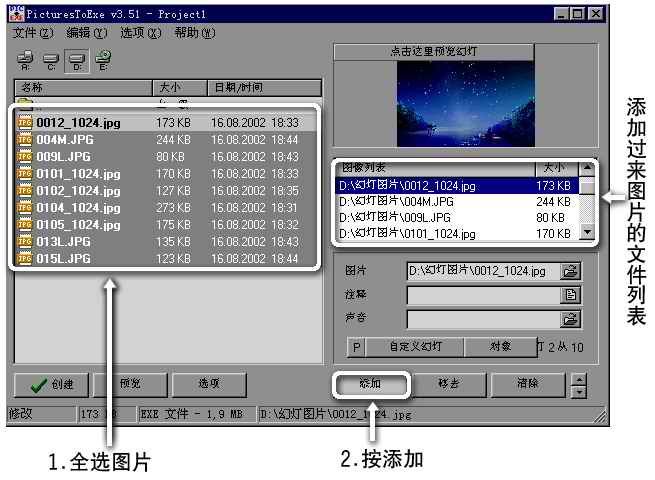Click the 图像列表 column header
The width and height of the screenshot is (655, 480).
(435, 168)
